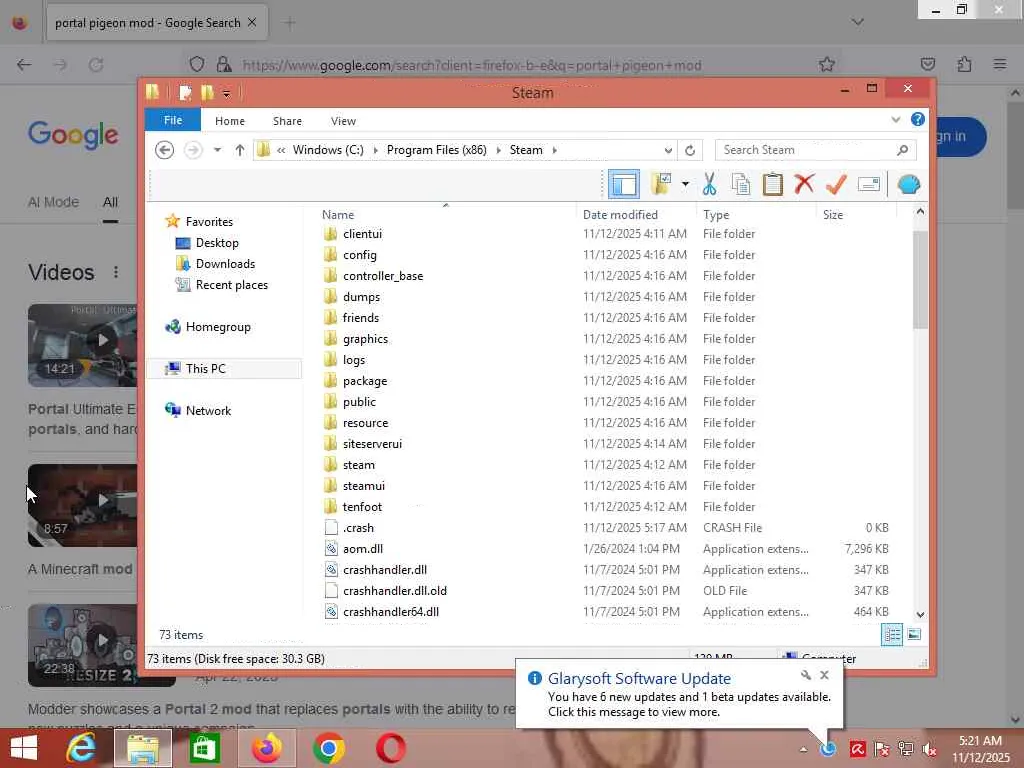Switch to the Home ribbon tab

[x=230, y=121]
